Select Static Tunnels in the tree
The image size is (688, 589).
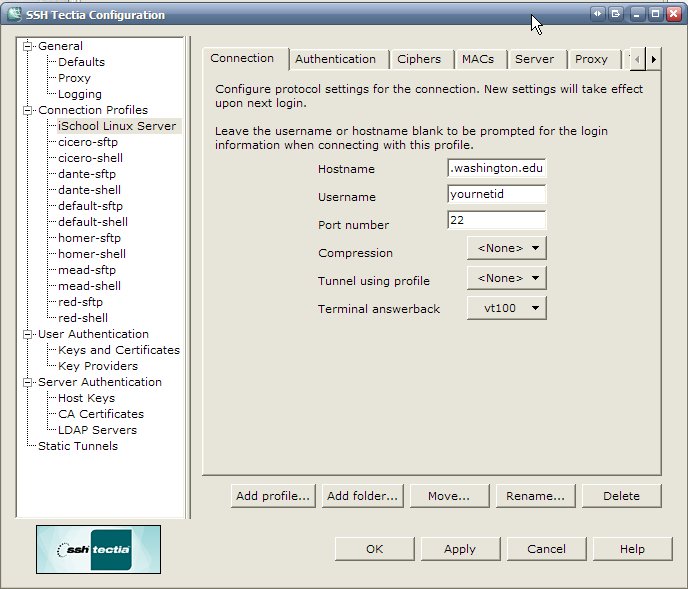(78, 446)
